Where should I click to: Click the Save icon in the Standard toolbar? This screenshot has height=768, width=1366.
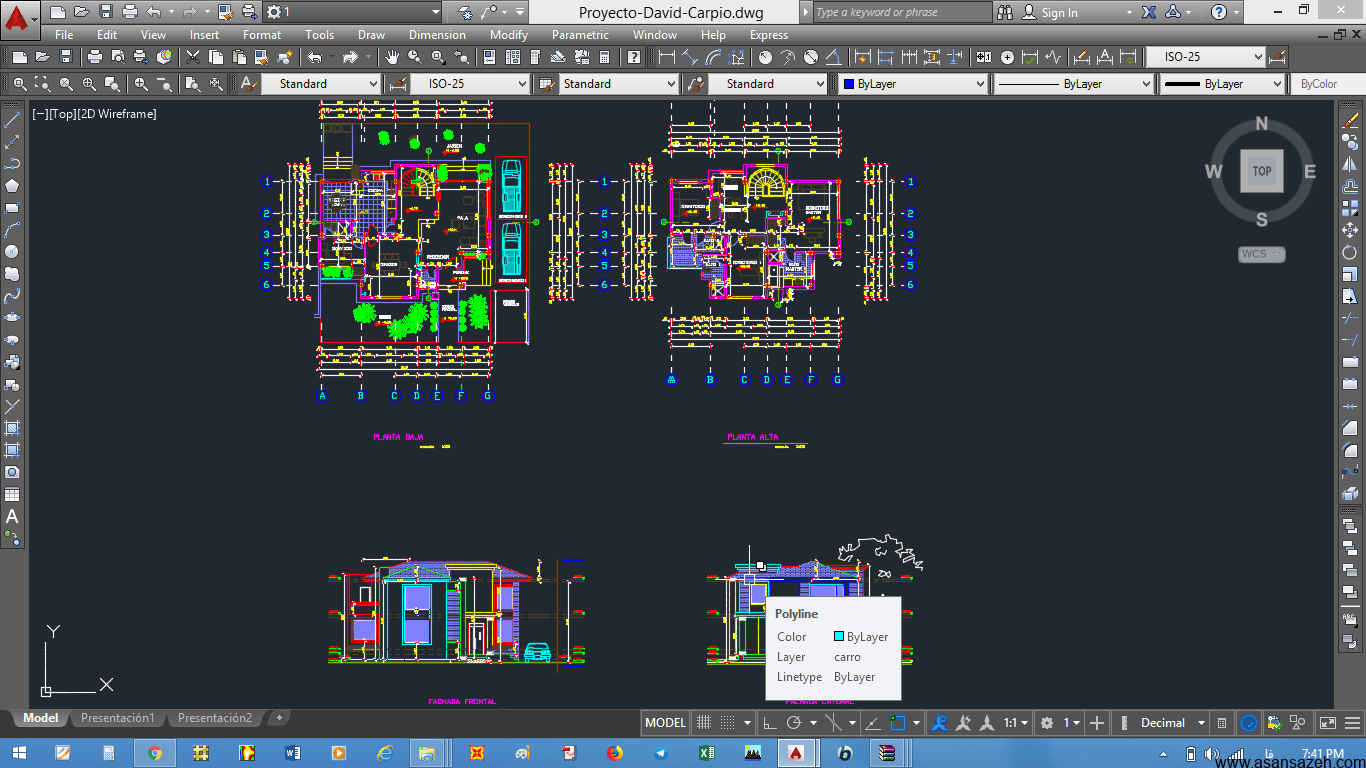[65, 57]
